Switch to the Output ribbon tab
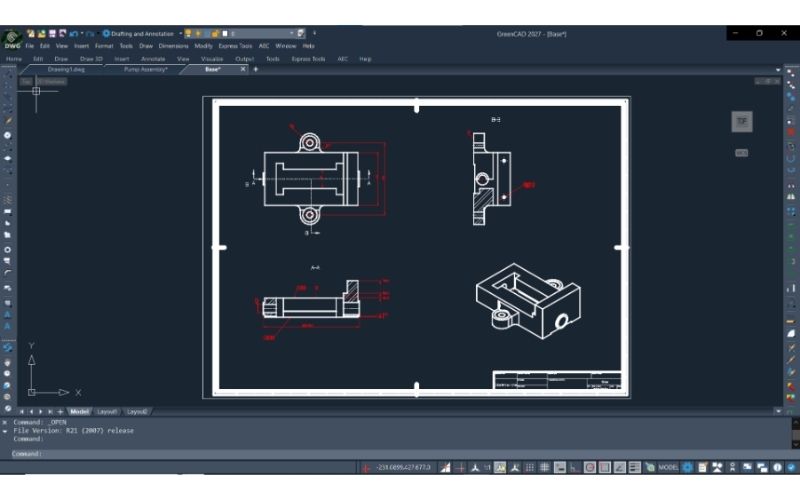The height and width of the screenshot is (500, 800). pos(245,59)
